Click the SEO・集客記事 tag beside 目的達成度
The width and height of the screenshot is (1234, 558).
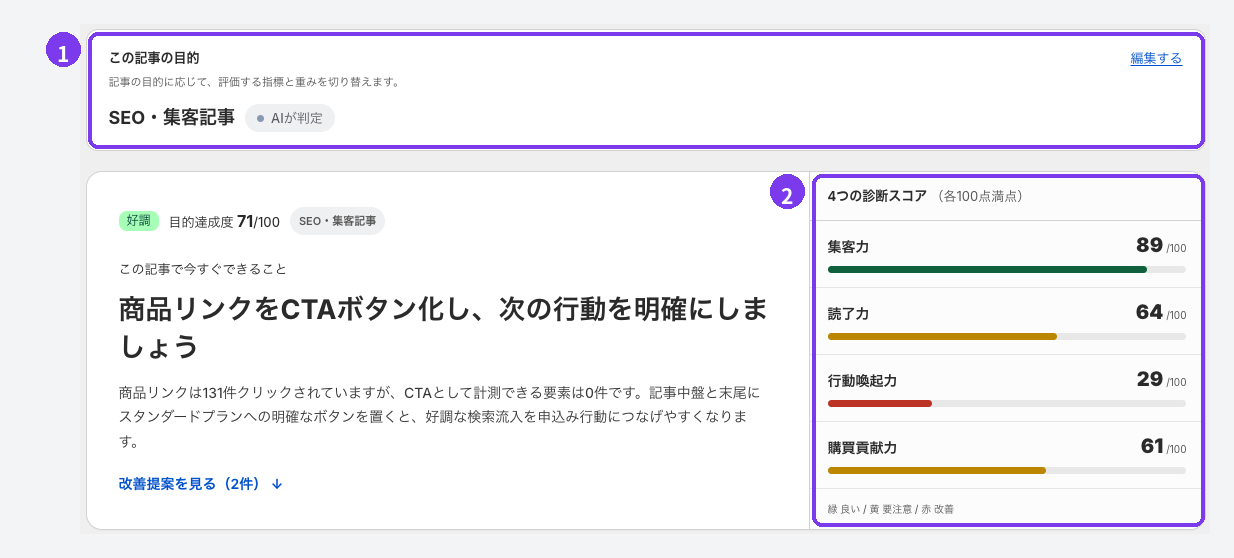[337, 221]
